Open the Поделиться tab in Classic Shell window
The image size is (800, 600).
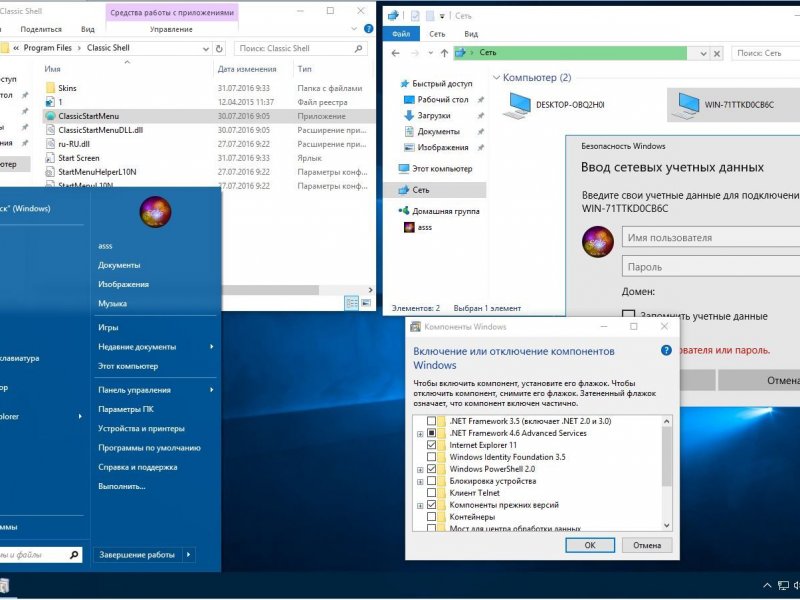pyautogui.click(x=41, y=30)
